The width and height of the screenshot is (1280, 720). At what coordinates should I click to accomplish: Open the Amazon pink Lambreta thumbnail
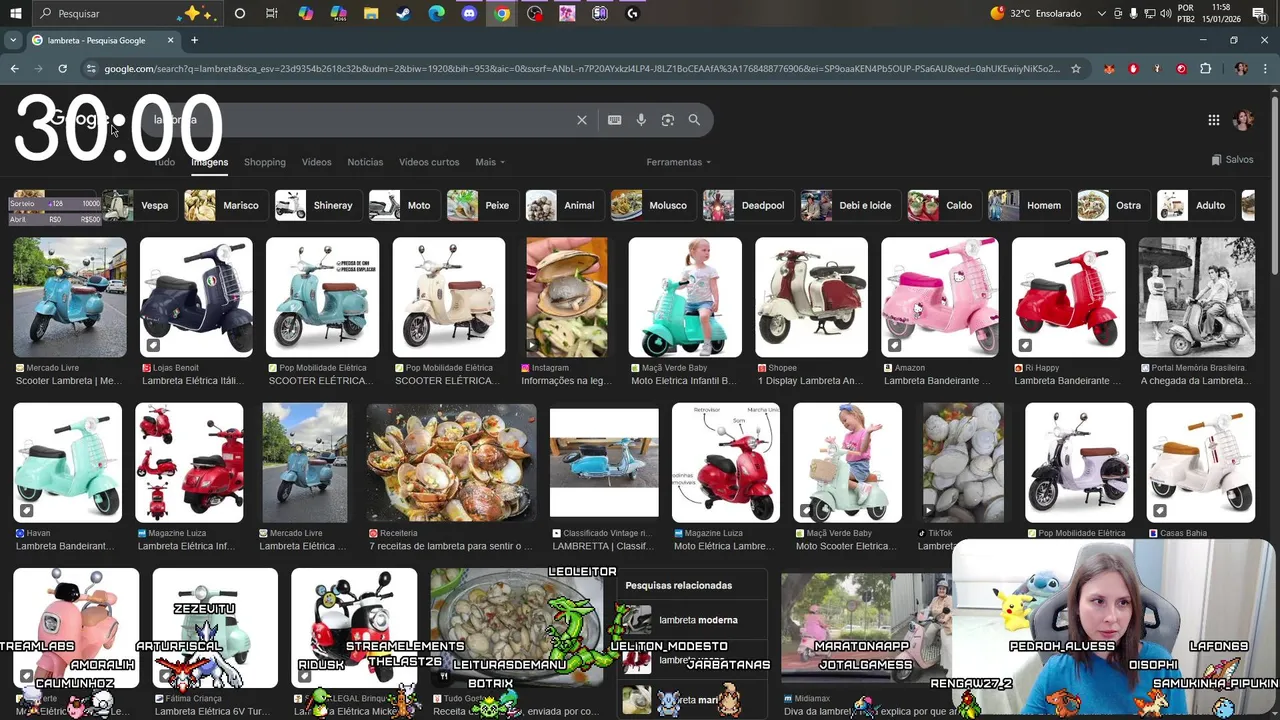pyautogui.click(x=939, y=297)
